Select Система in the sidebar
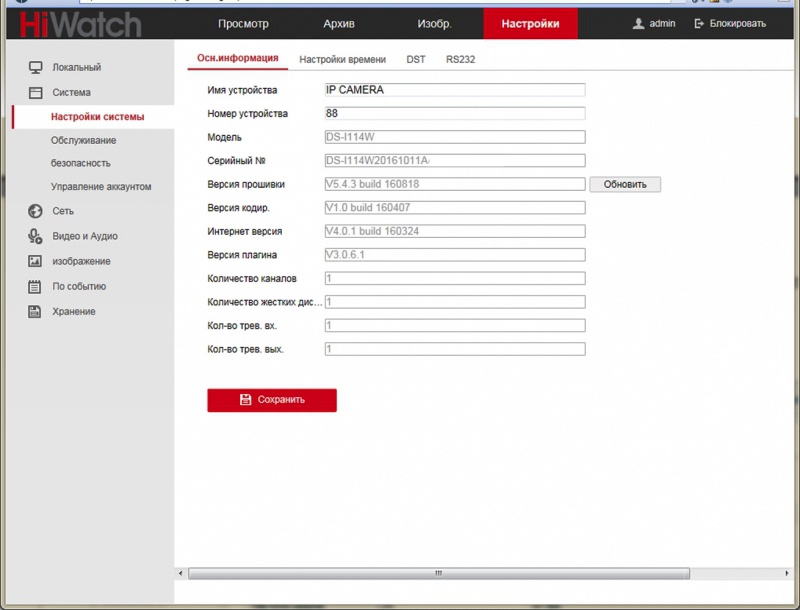The image size is (800, 610). click(x=71, y=92)
